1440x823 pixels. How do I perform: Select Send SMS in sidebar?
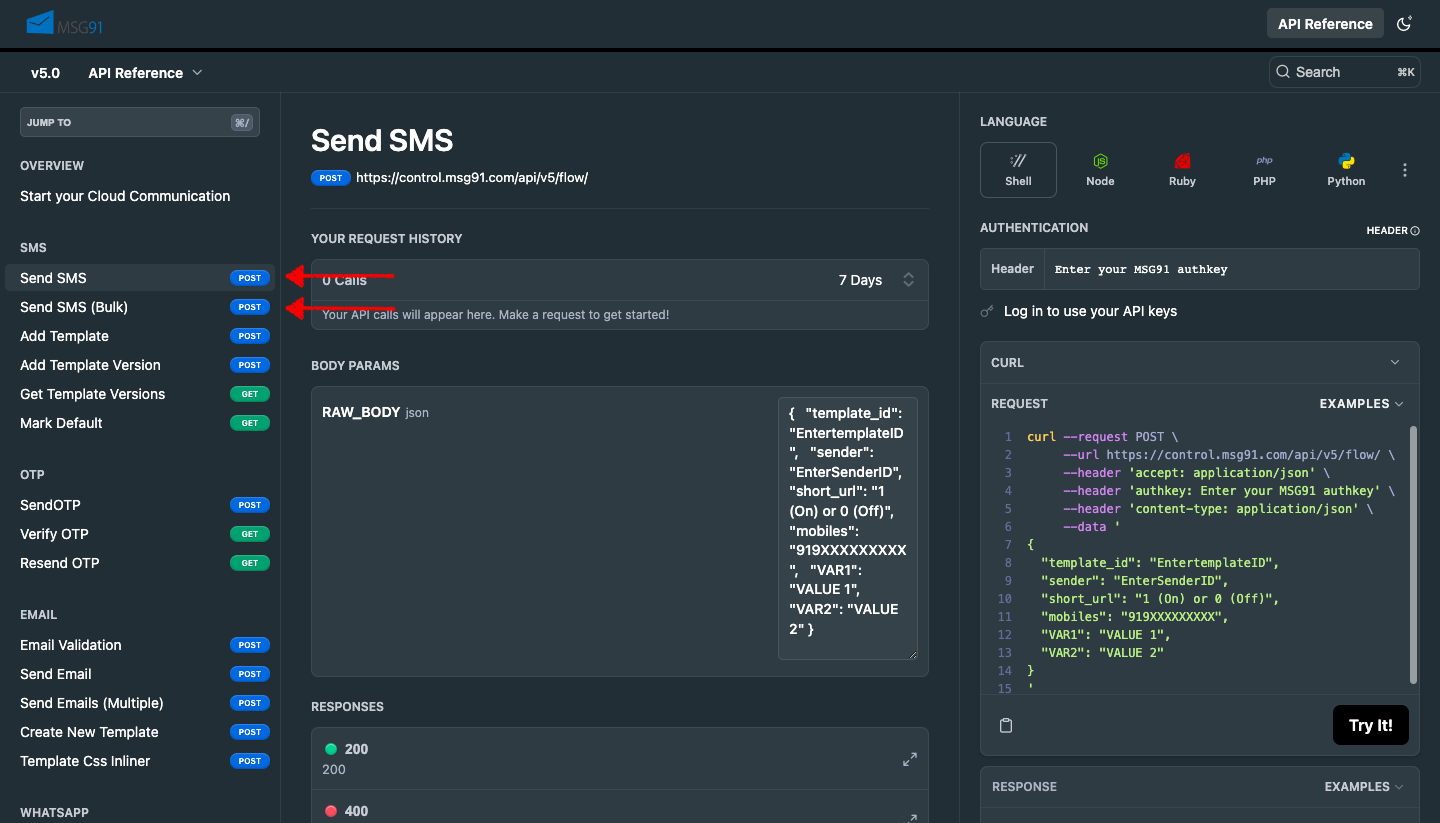[x=140, y=278]
